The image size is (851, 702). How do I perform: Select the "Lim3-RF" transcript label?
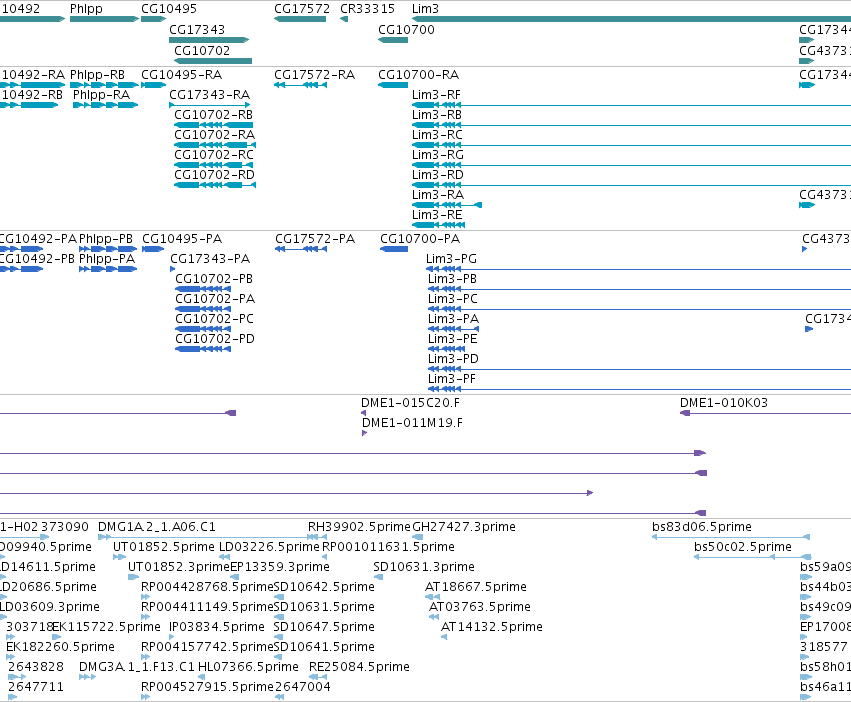click(x=436, y=94)
